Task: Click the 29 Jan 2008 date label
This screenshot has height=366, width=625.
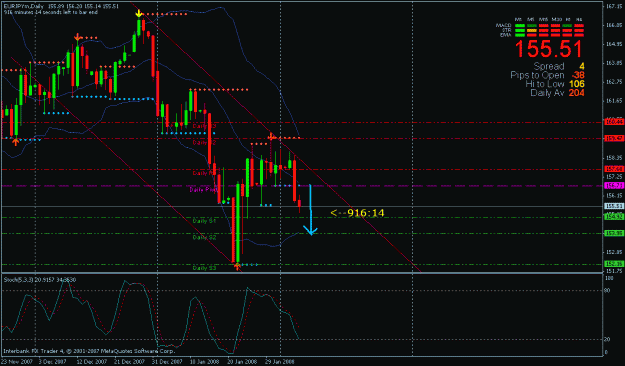Action: (x=280, y=362)
